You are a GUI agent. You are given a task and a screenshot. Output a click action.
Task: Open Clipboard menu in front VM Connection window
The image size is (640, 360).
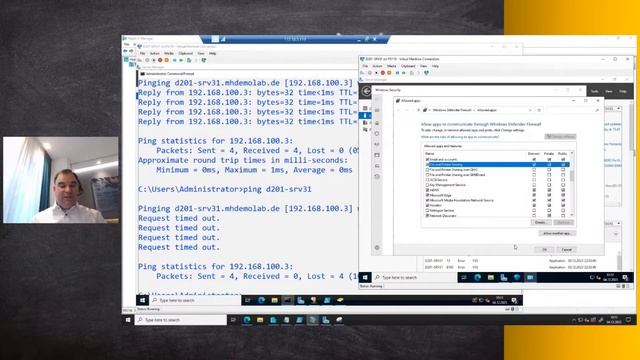point(408,66)
